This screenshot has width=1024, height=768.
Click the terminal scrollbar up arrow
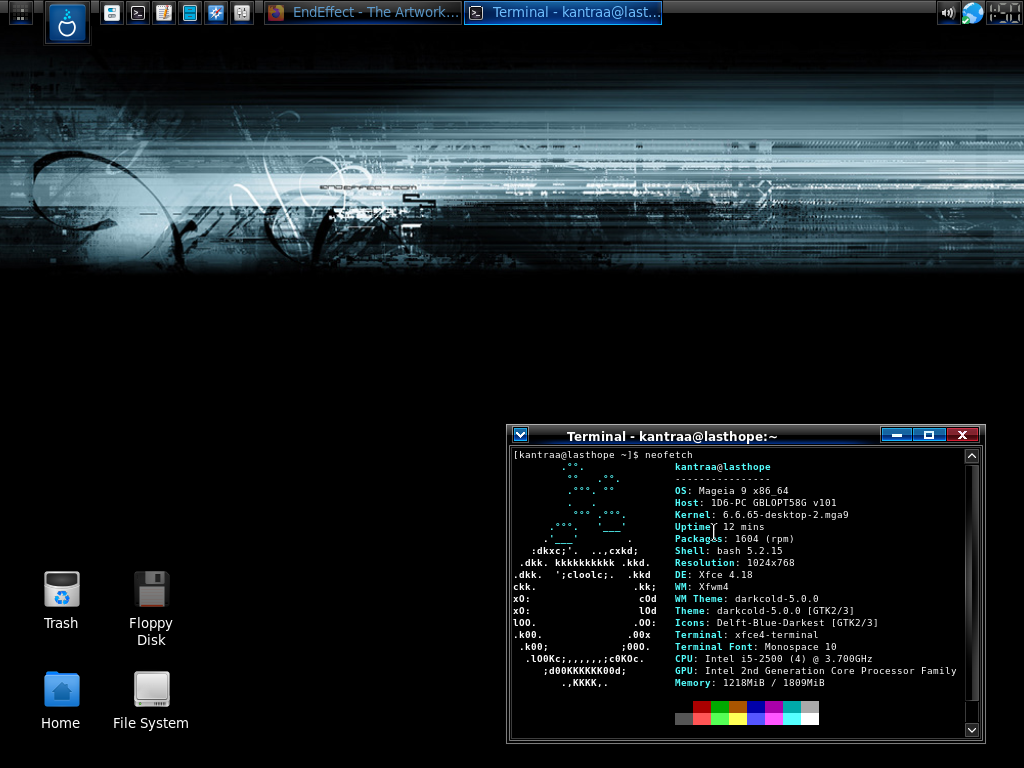[972, 456]
